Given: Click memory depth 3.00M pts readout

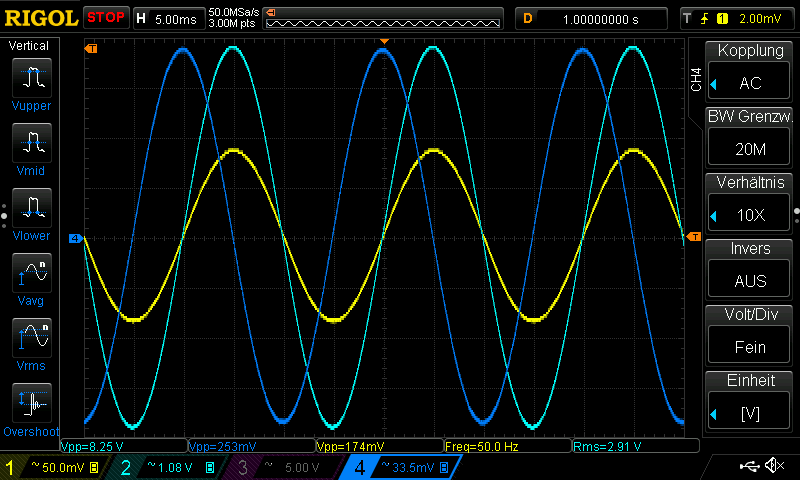Looking at the screenshot, I should tap(232, 23).
